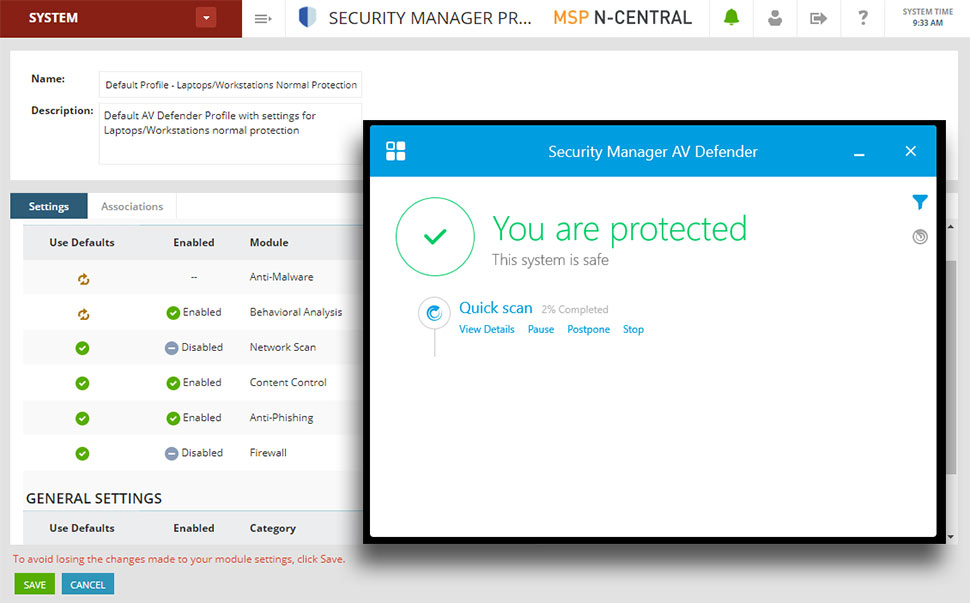Image resolution: width=970 pixels, height=603 pixels.
Task: Click the green protected checkmark circle
Action: (x=435, y=236)
